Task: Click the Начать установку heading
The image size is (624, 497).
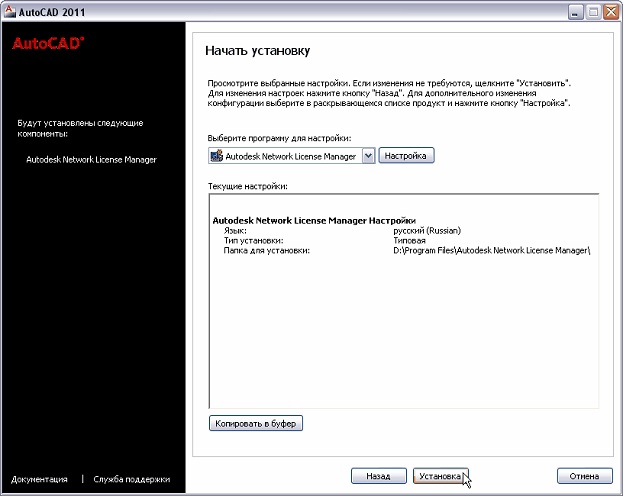Action: tap(257, 51)
